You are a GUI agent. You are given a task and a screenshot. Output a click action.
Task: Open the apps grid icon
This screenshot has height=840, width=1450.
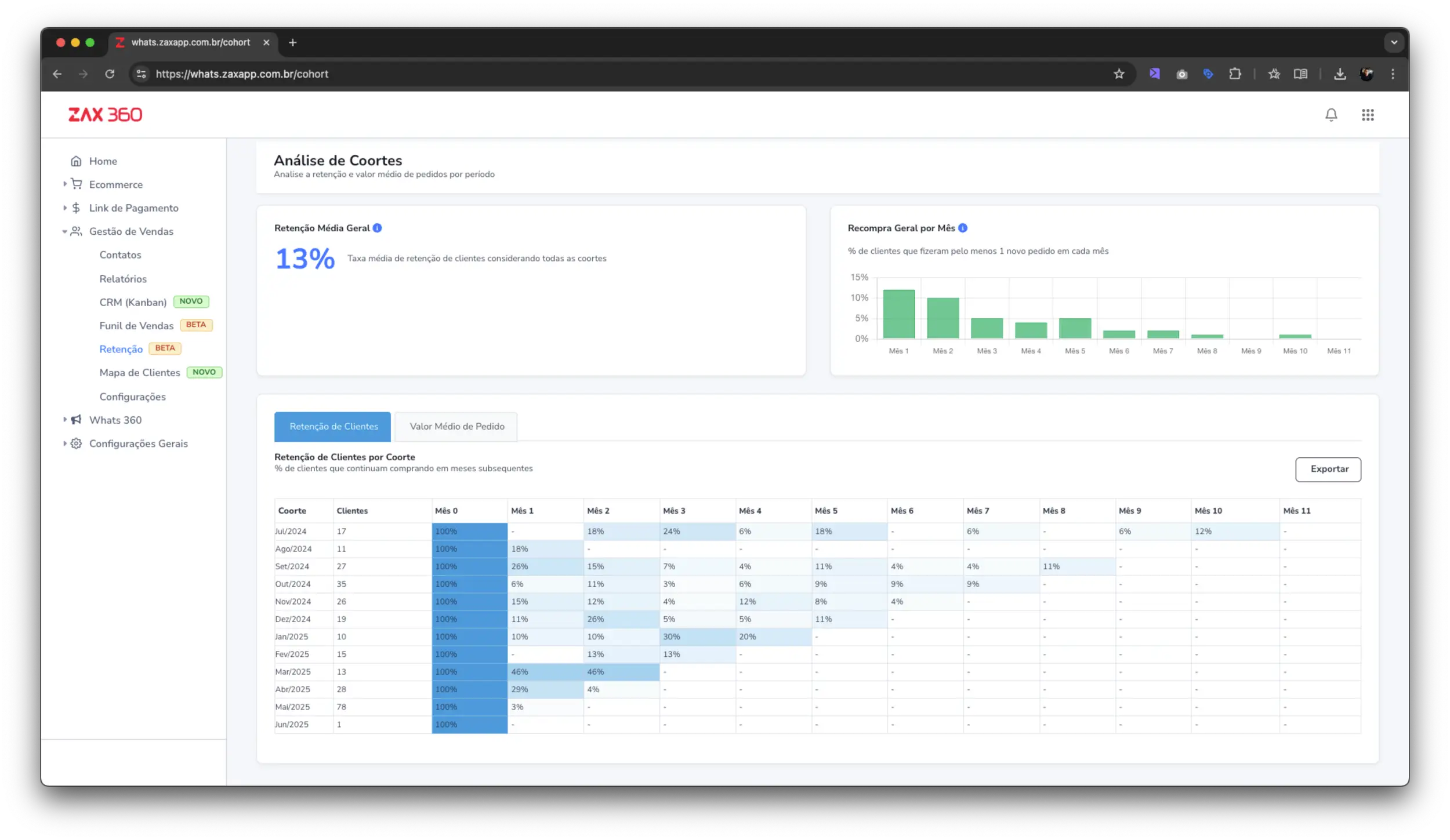click(x=1368, y=115)
